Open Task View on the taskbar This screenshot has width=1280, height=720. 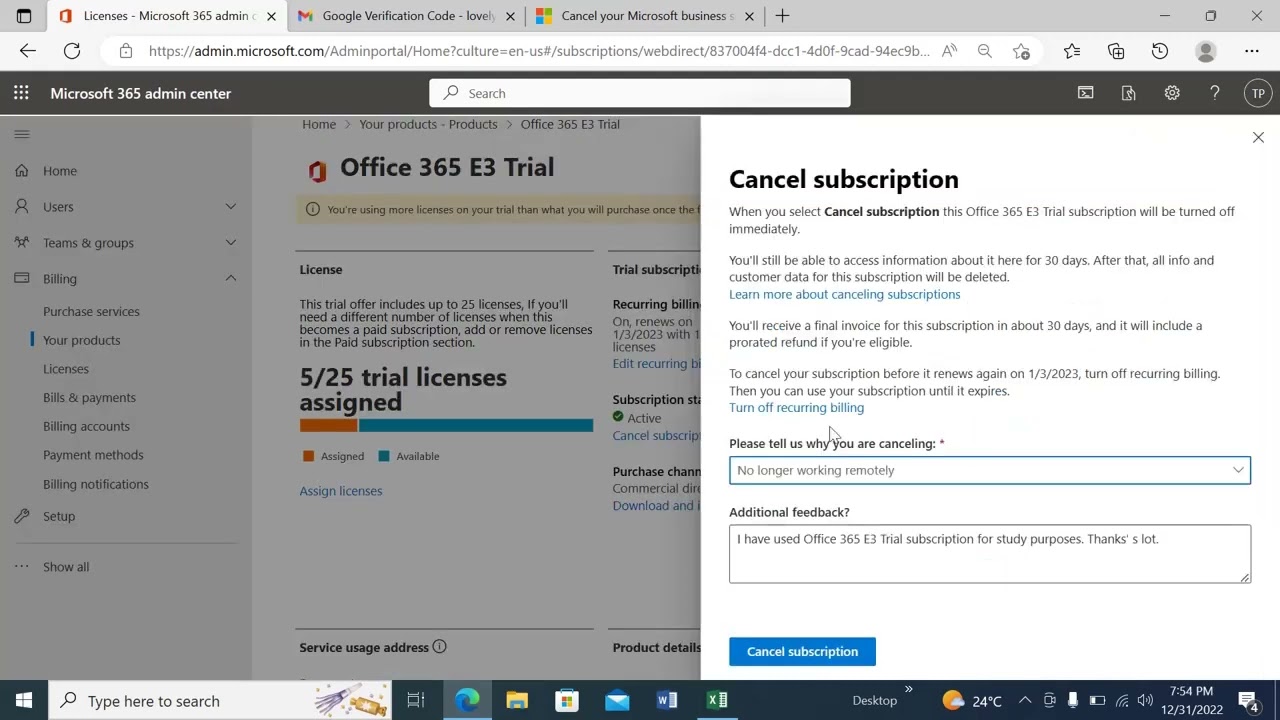[416, 700]
